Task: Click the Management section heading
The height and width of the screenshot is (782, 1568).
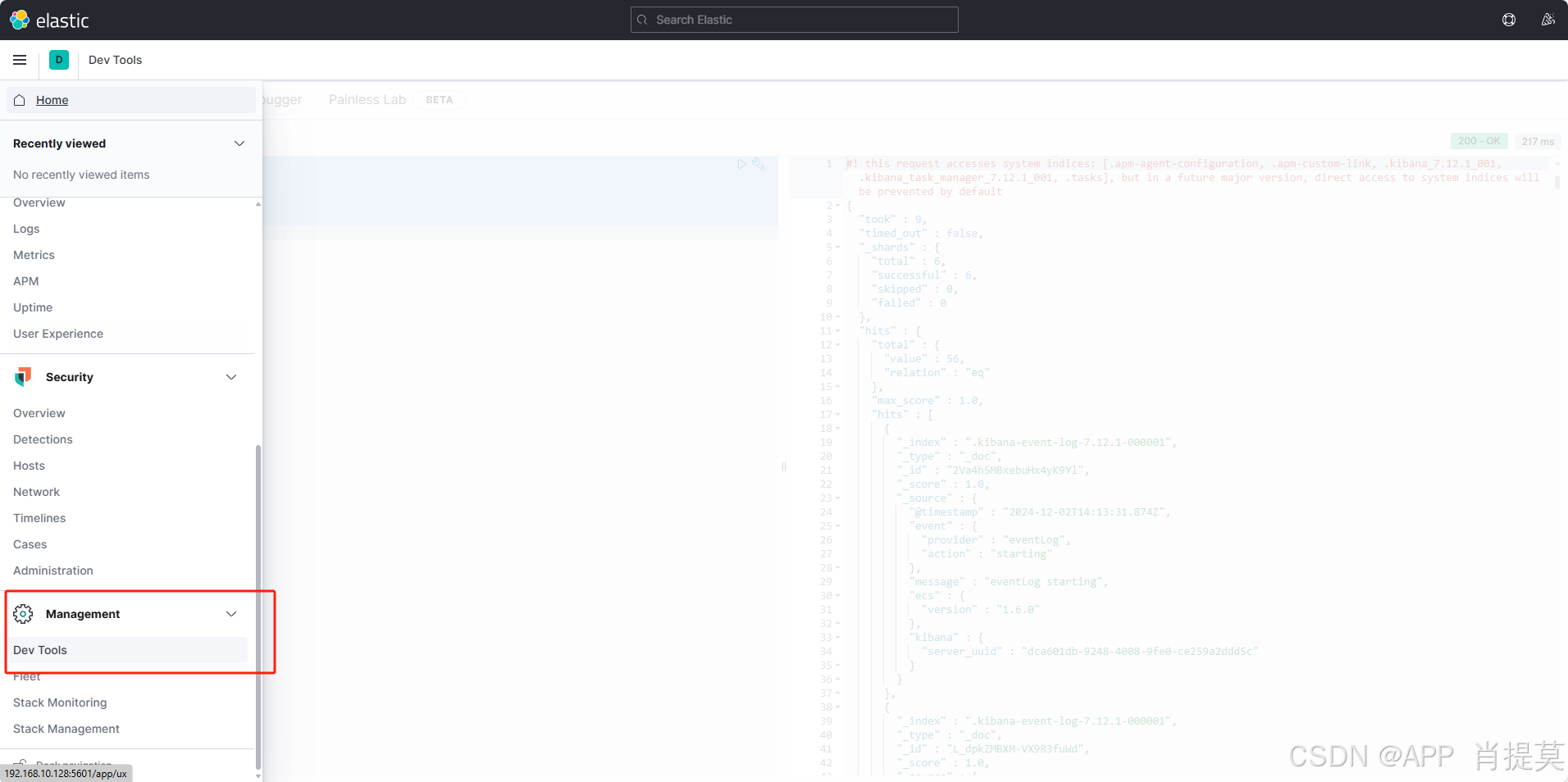Action: (83, 614)
